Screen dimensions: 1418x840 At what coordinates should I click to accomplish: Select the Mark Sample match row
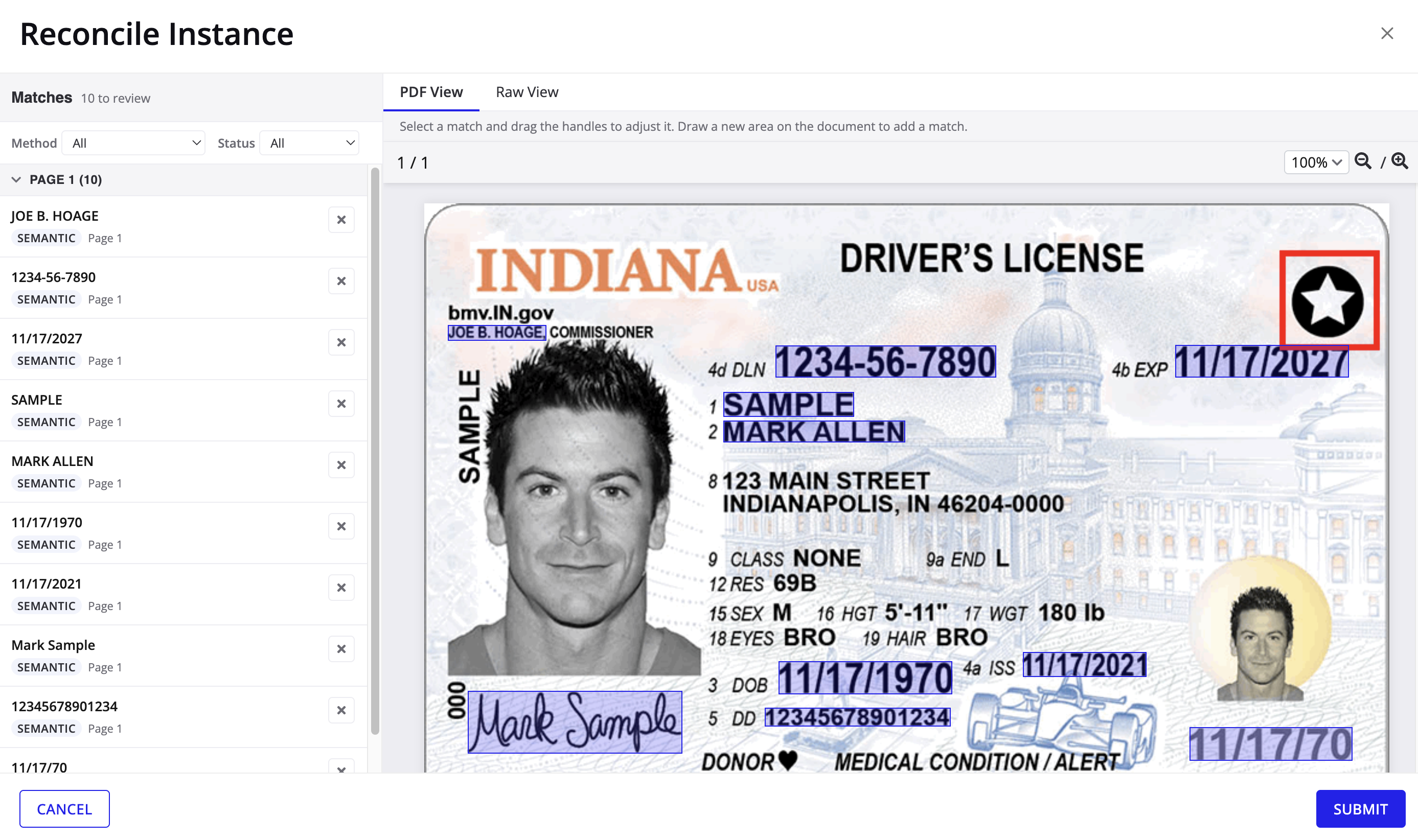click(184, 656)
